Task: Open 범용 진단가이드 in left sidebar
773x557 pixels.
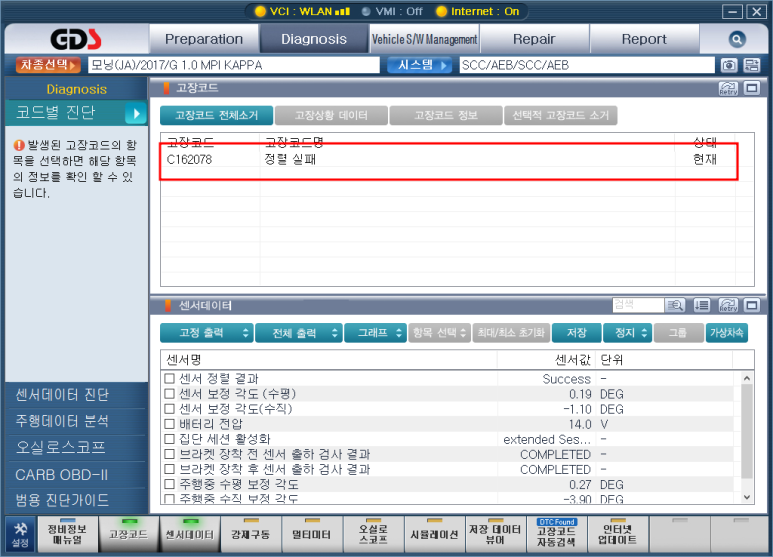Action: (x=77, y=500)
